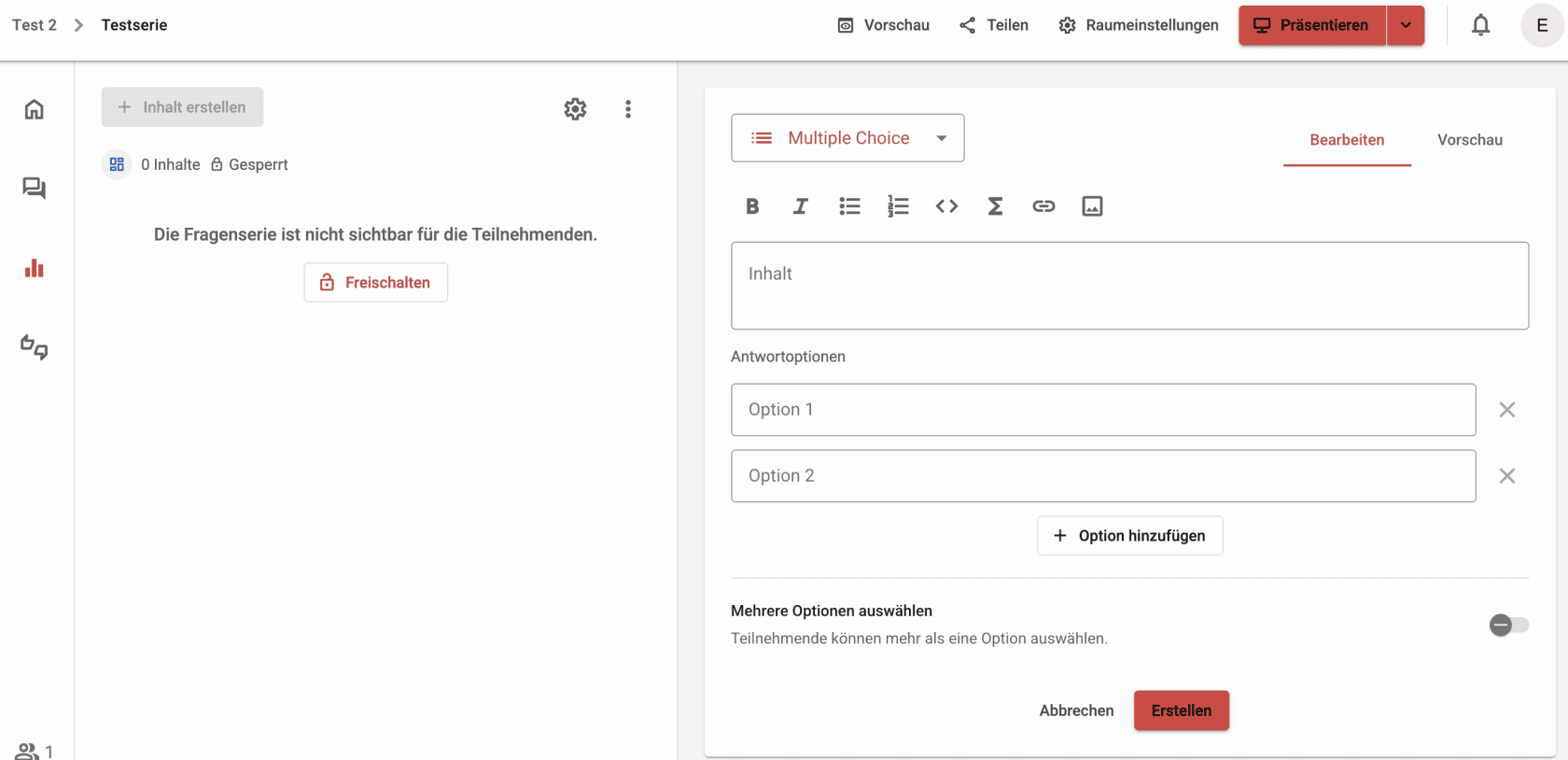Image resolution: width=1568 pixels, height=760 pixels.
Task: Apply italic formatting in editor
Action: (x=801, y=206)
